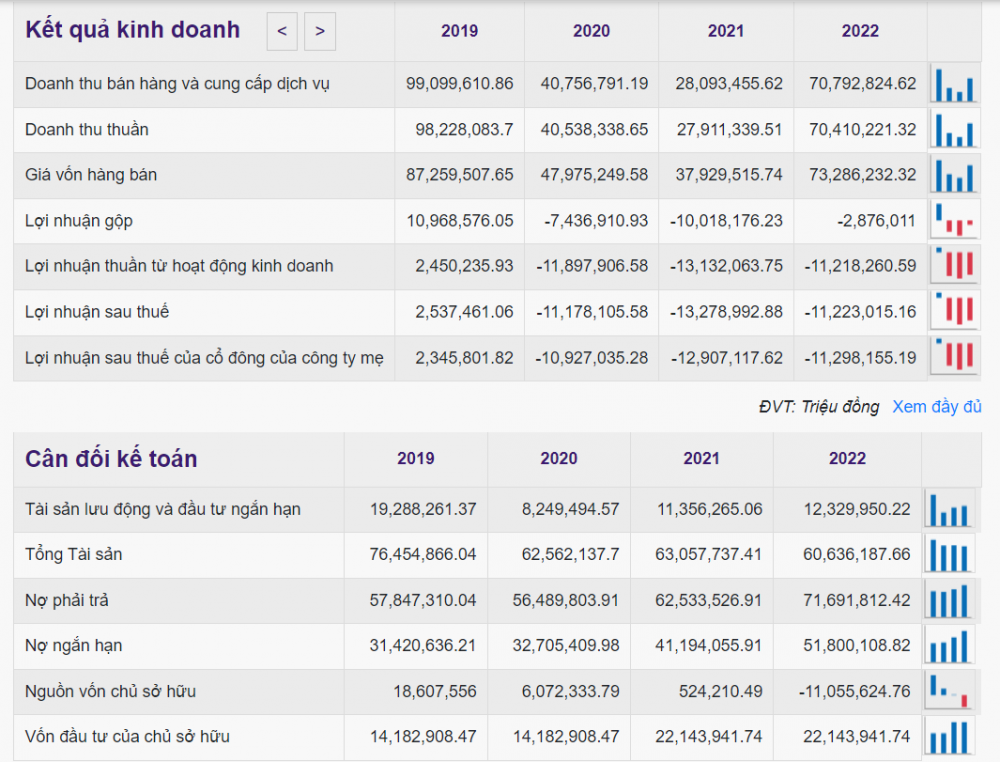Open chart icon for Doanh thu bán hàng row
The height and width of the screenshot is (762, 1000).
click(954, 84)
